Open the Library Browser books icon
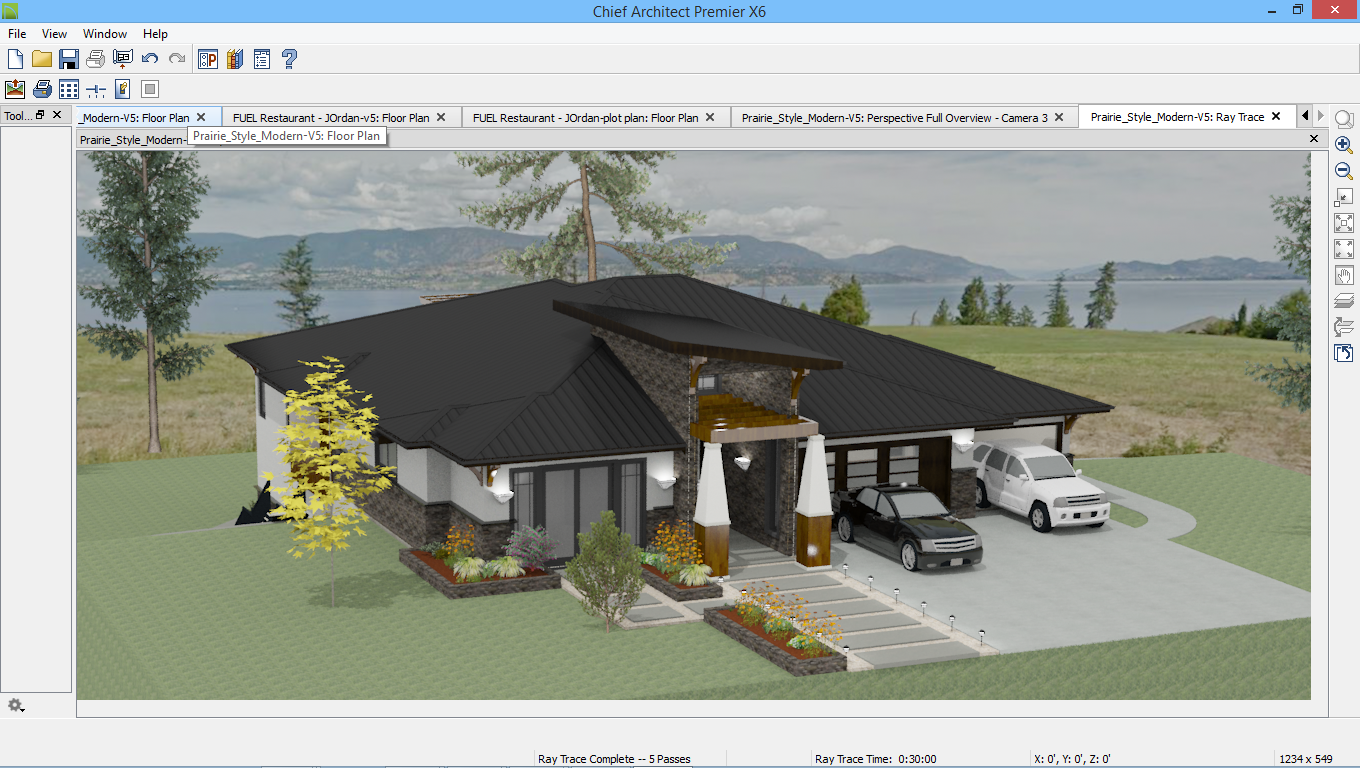 [x=235, y=59]
